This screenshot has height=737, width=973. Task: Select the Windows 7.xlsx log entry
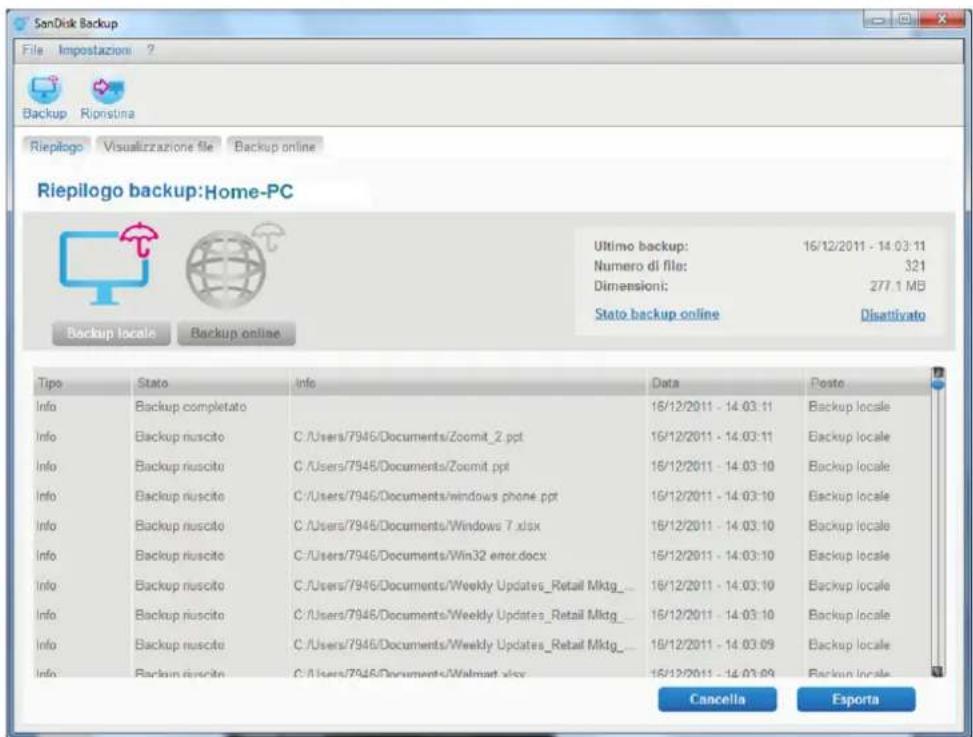pyautogui.click(x=482, y=526)
